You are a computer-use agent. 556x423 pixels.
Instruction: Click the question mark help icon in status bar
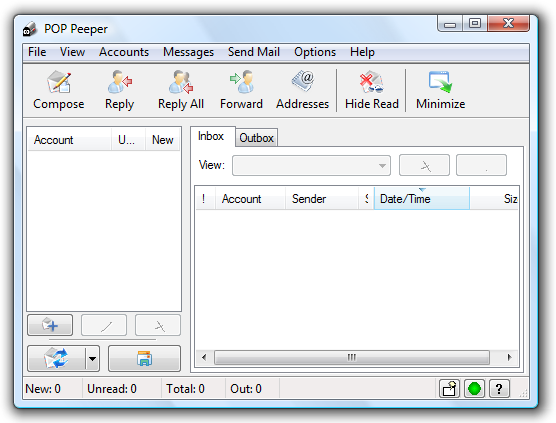click(499, 389)
